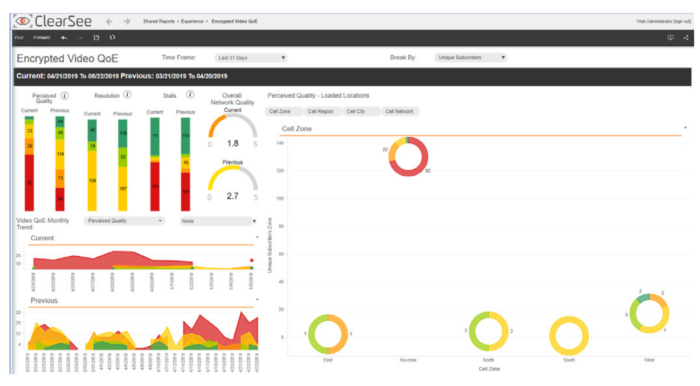Click the share icon in dark toolbar

pyautogui.click(x=686, y=38)
